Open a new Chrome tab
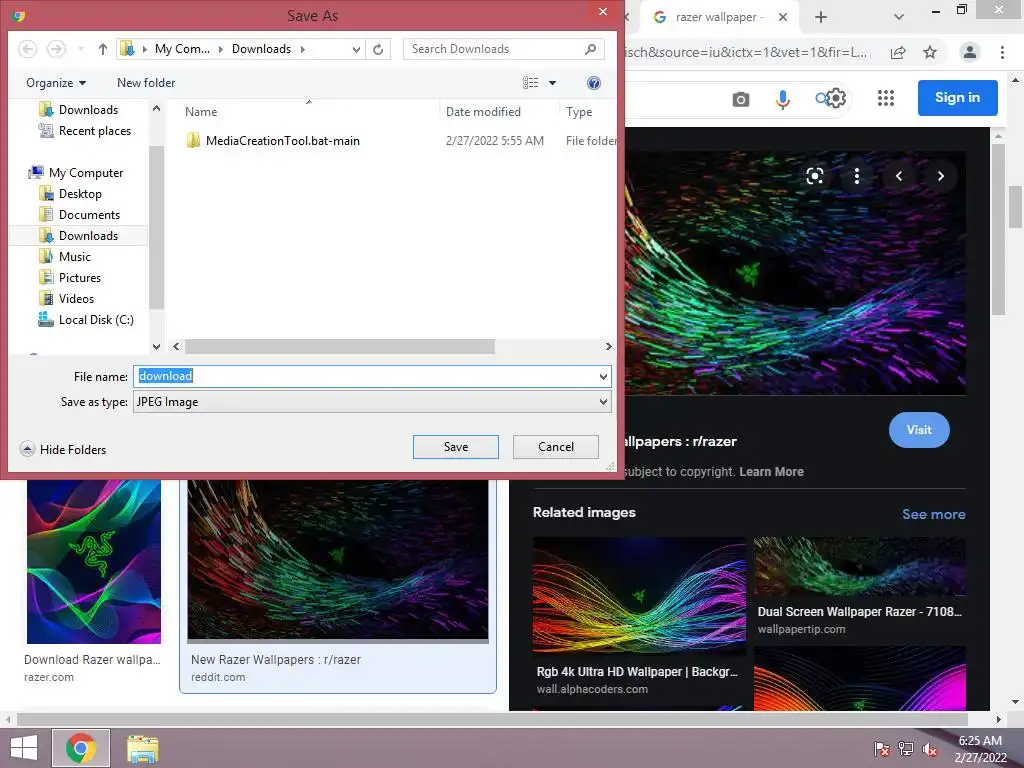1024x768 pixels. [x=821, y=17]
